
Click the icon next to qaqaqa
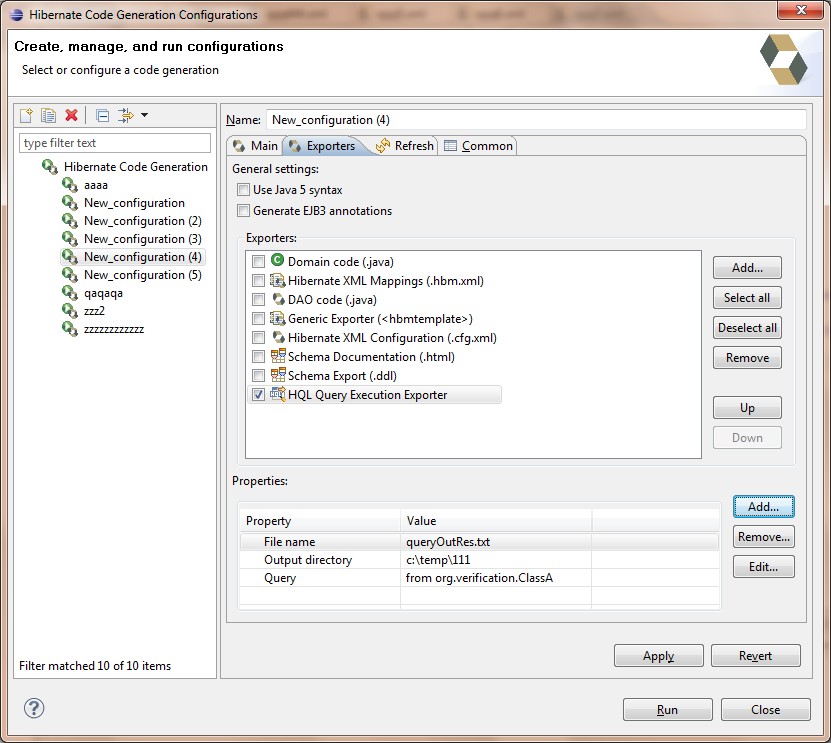(70, 293)
